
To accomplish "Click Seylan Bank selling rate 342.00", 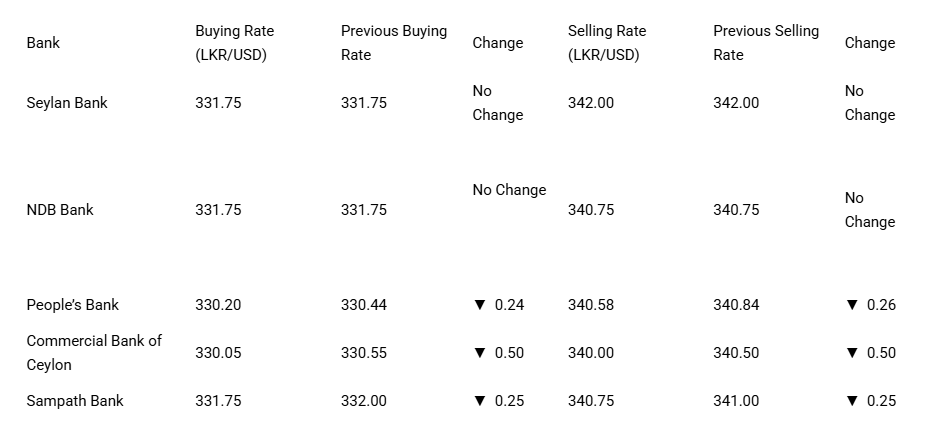I will tap(591, 103).
